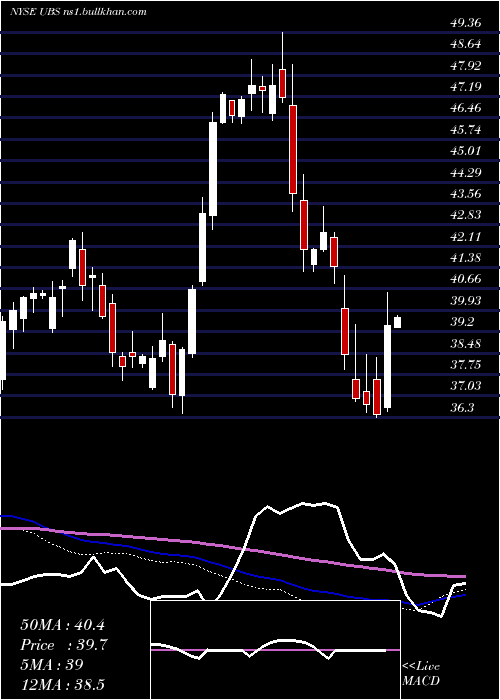Select the 36.3 price axis label

(x=462, y=408)
